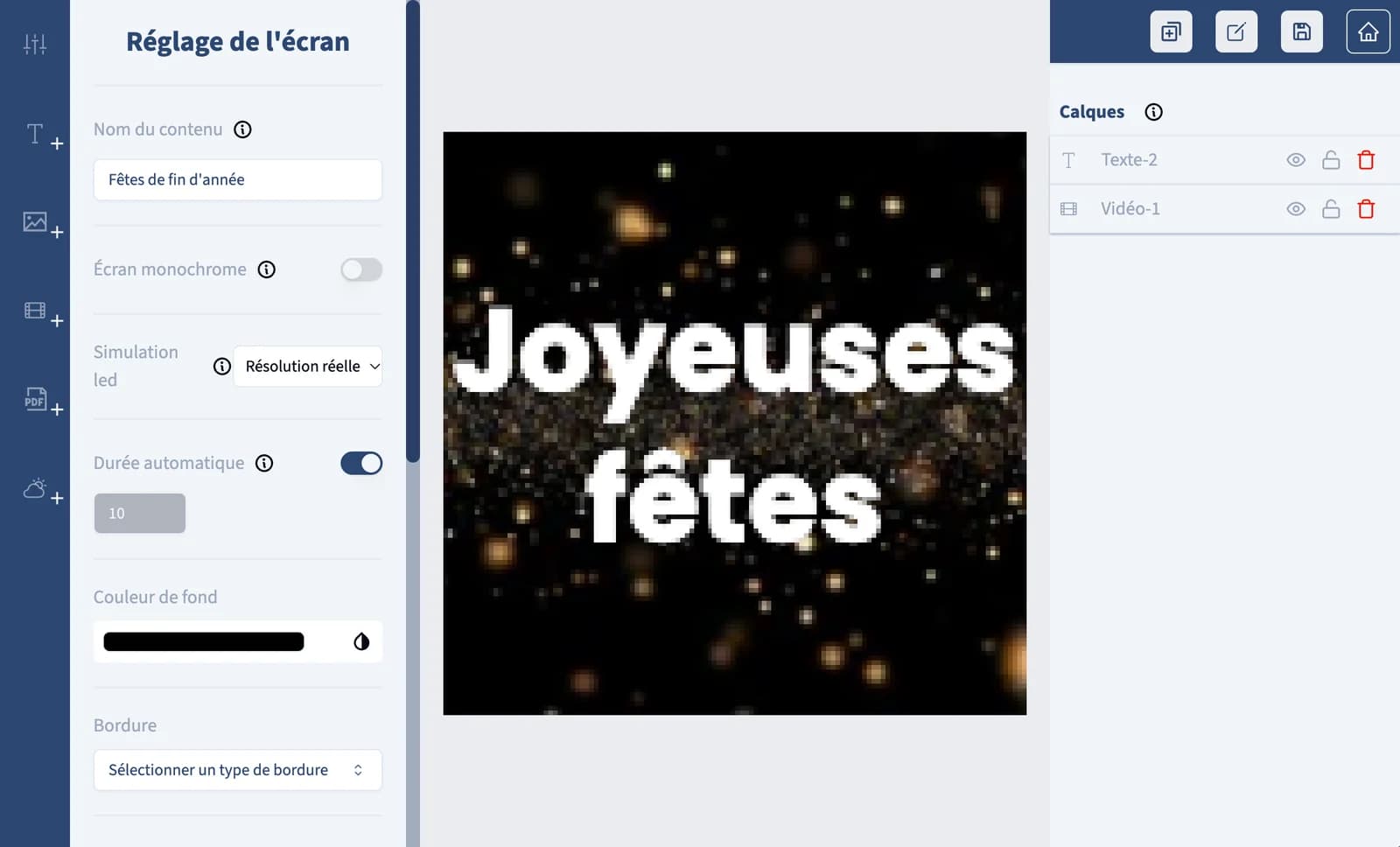Click the duration value field showing 10

[140, 514]
